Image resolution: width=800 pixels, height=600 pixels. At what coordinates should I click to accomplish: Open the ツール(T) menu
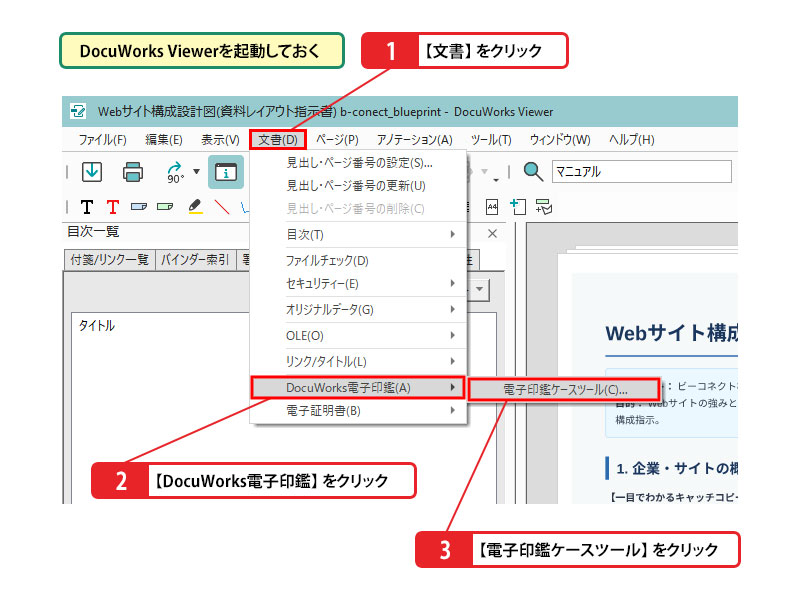[x=491, y=139]
